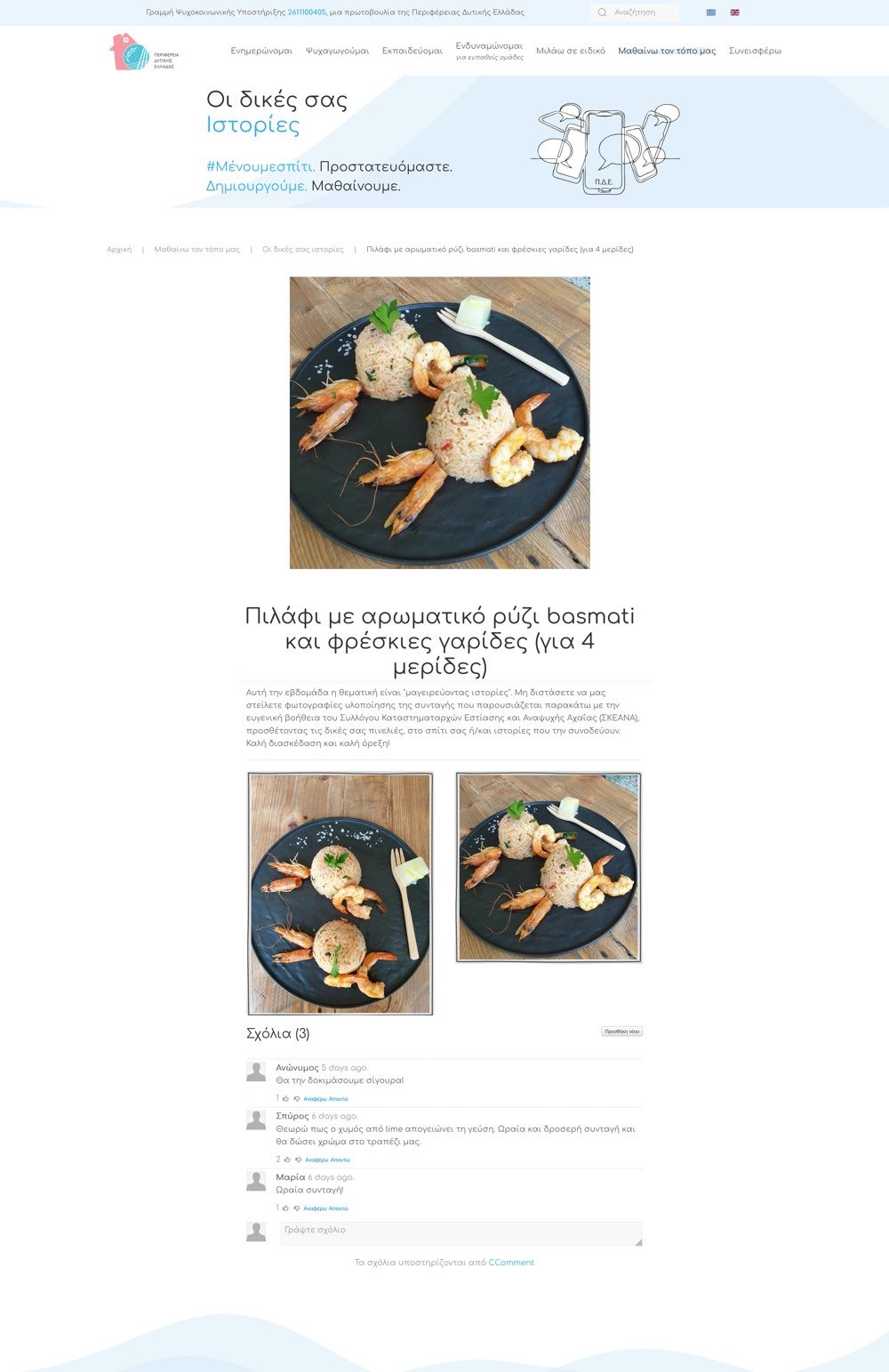Dislike Σπύρος's comment with thumbs-down icon
Viewport: 889px width, 1372px height.
[x=299, y=1159]
